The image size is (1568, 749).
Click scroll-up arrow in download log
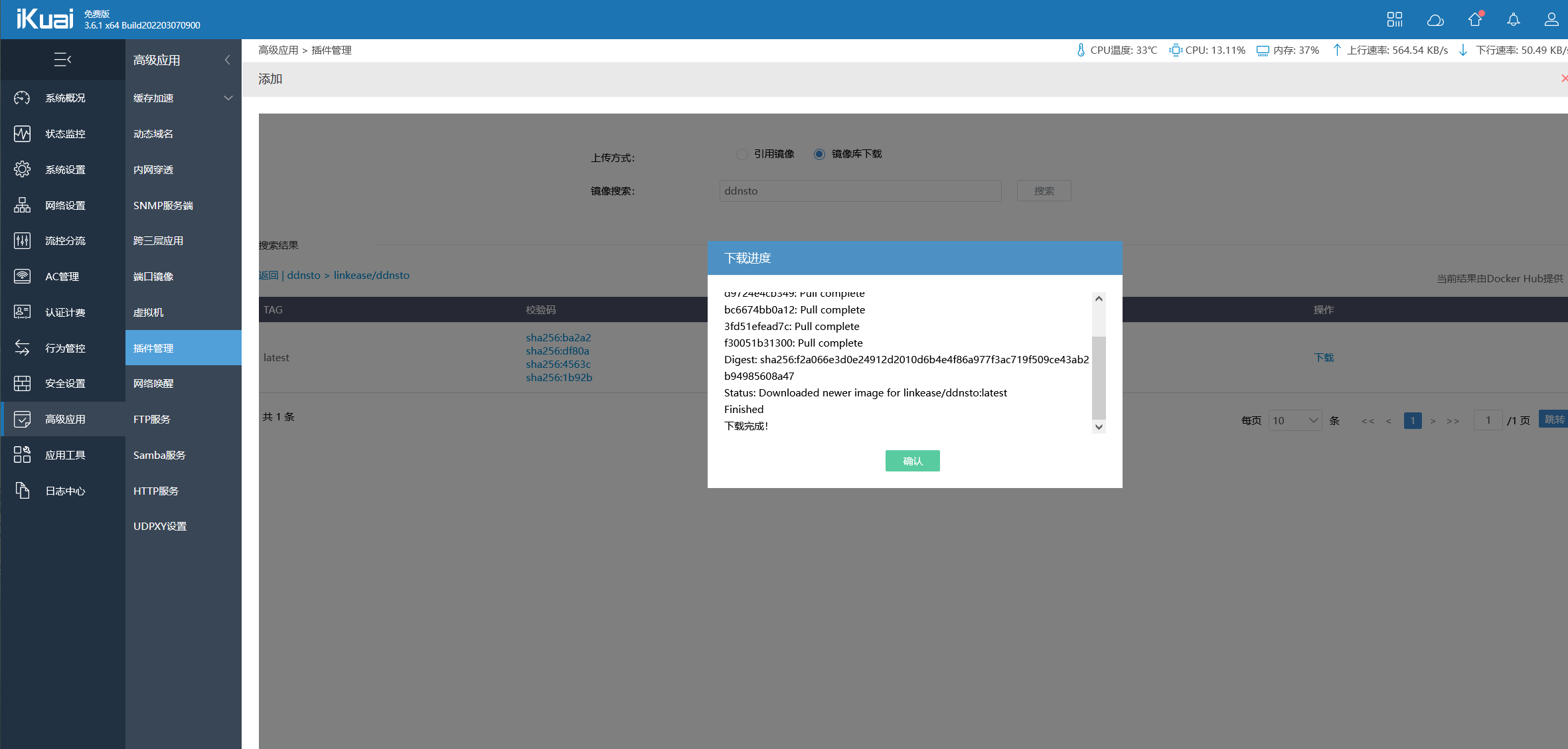tap(1099, 299)
